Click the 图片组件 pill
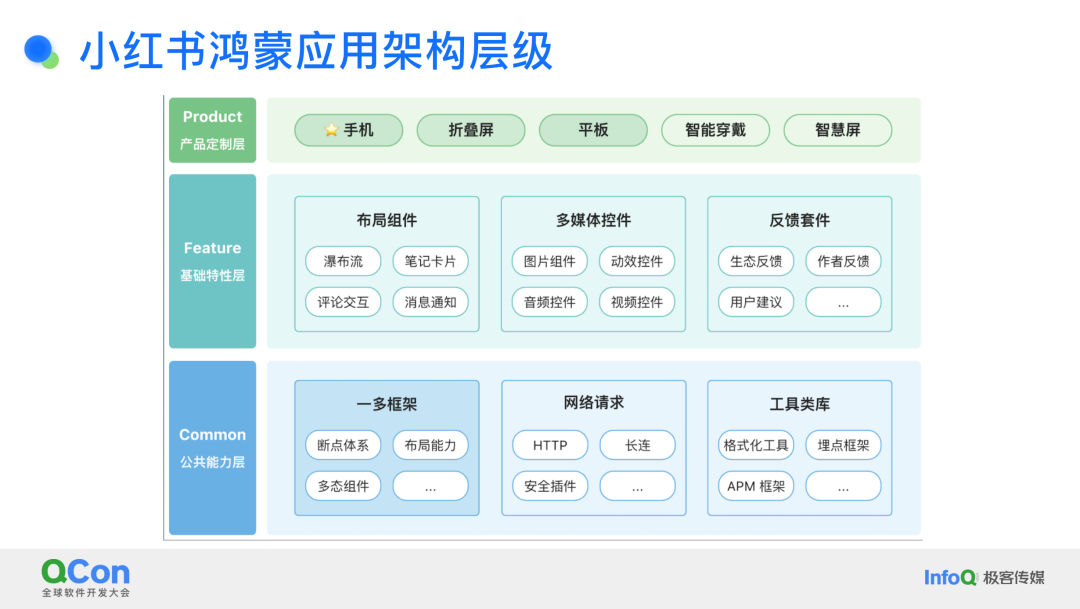Image resolution: width=1080 pixels, height=609 pixels. point(550,261)
